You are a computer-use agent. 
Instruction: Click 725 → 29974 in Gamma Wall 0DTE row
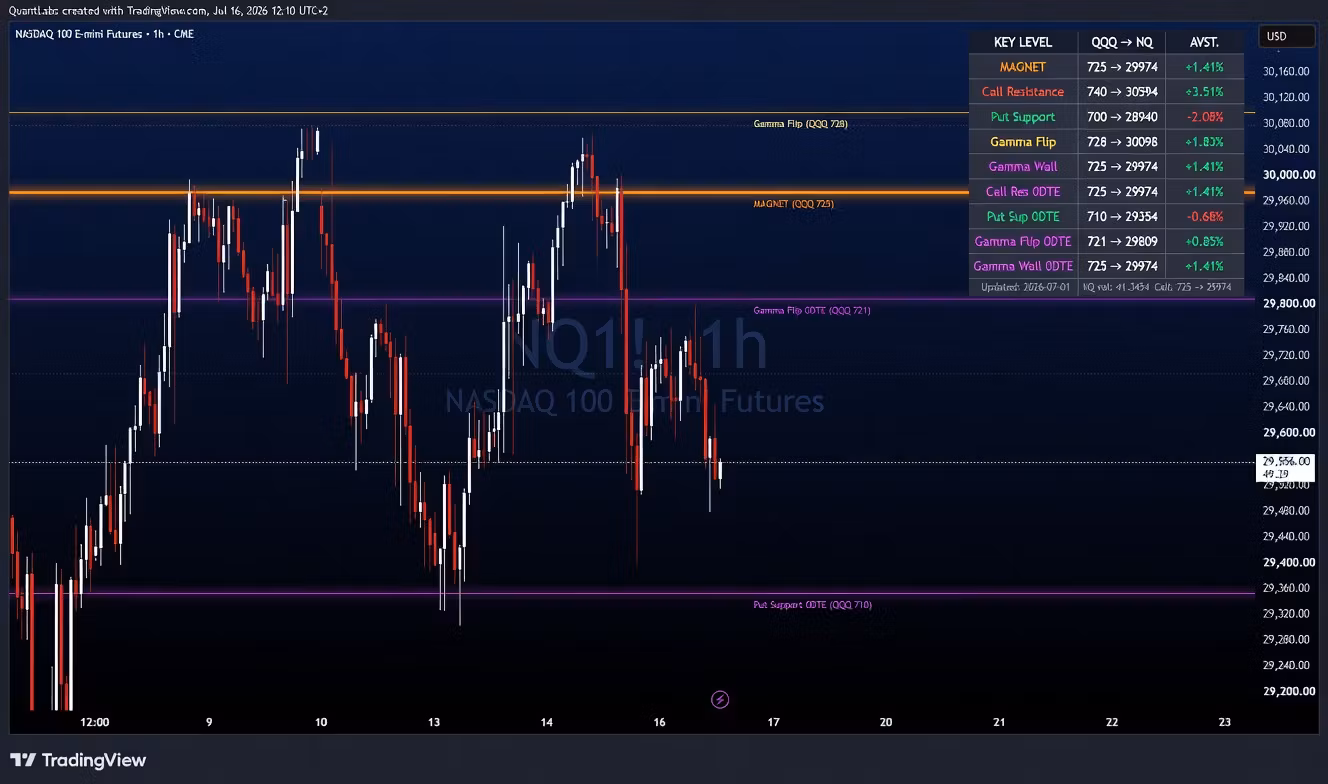[1122, 266]
